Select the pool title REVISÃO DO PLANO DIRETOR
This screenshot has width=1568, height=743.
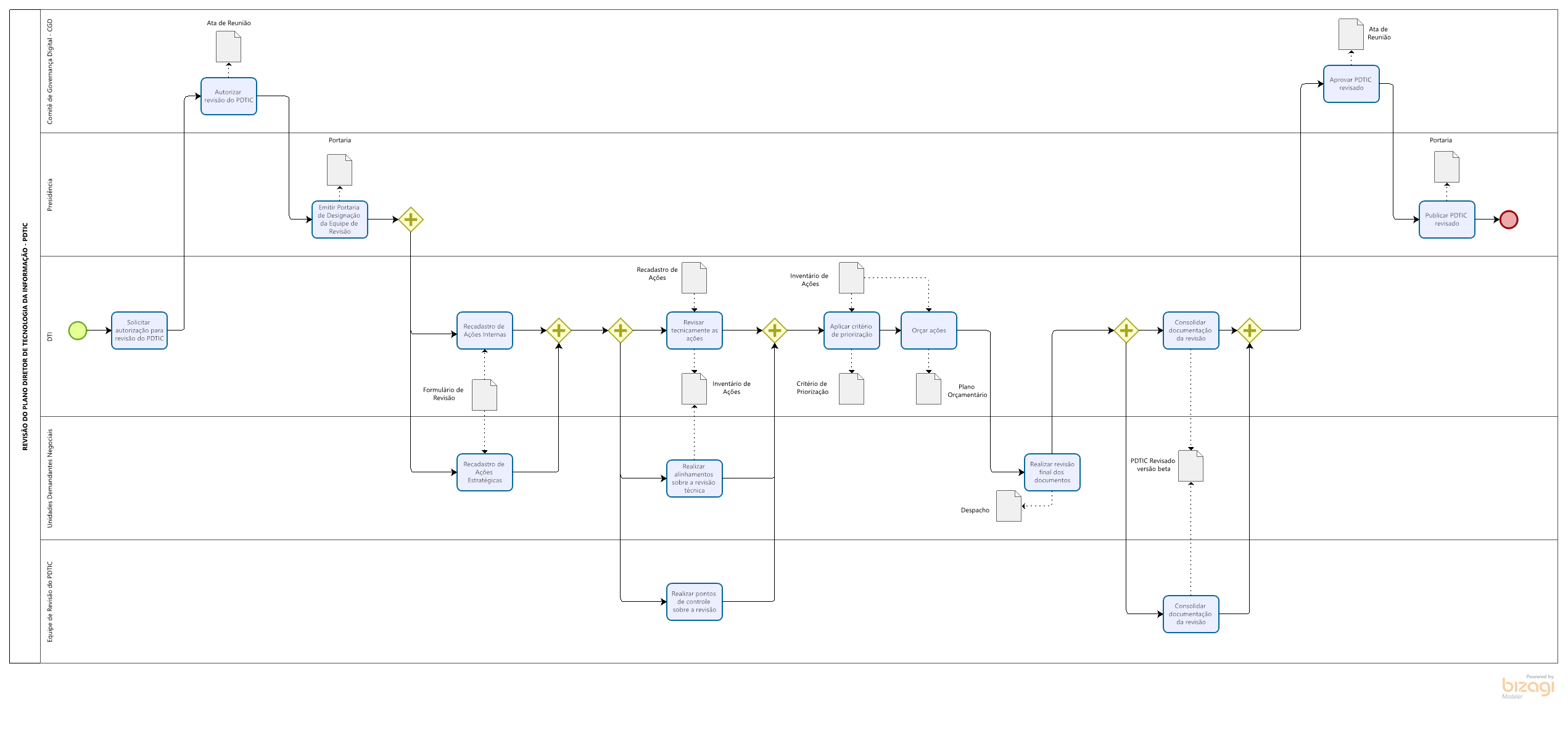[25, 337]
